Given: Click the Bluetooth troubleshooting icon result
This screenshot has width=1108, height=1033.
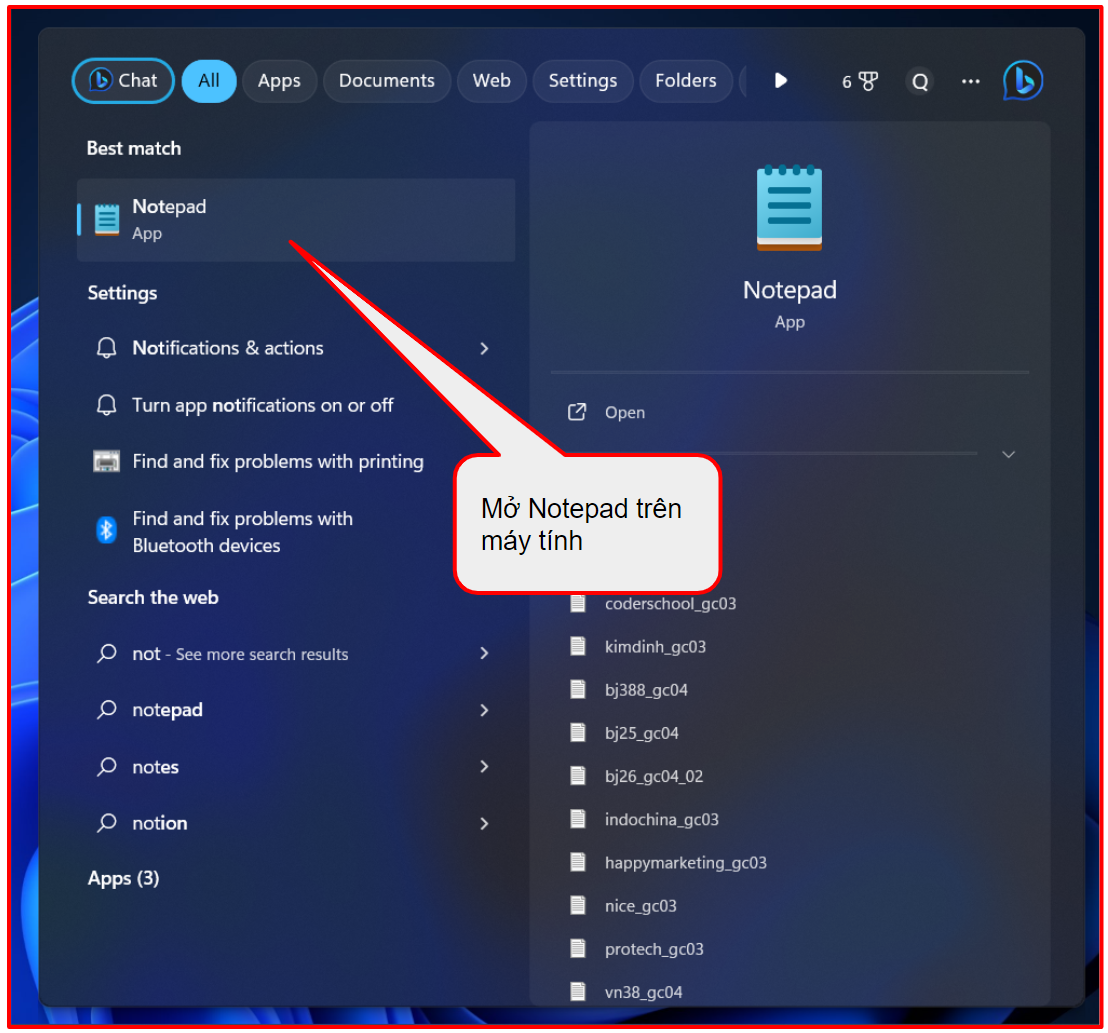Looking at the screenshot, I should pyautogui.click(x=106, y=531).
